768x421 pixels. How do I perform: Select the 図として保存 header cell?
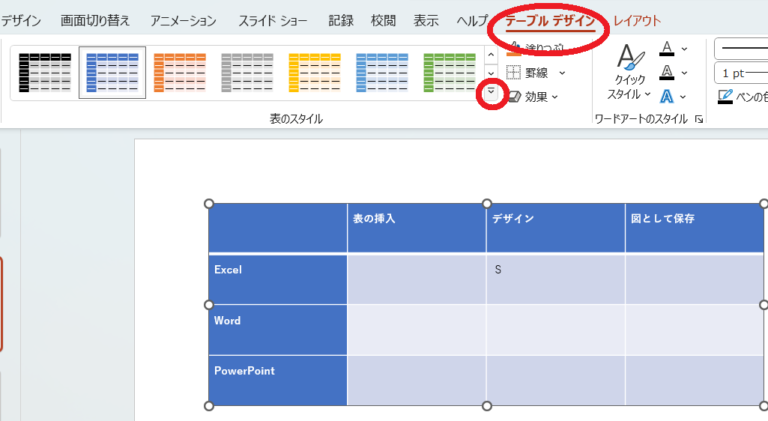(x=695, y=228)
